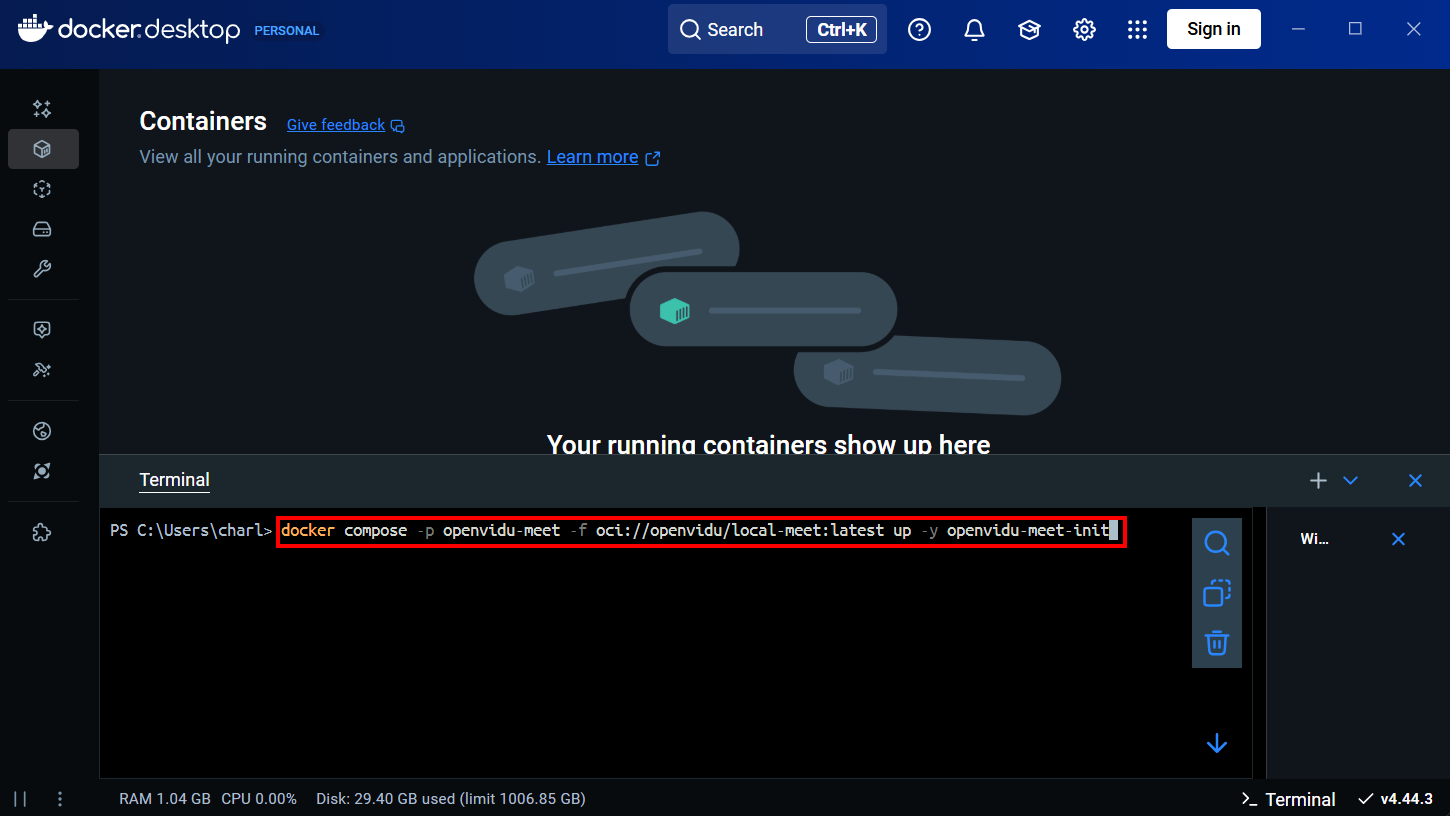Pause Docker Engine from the status bar

coord(20,799)
